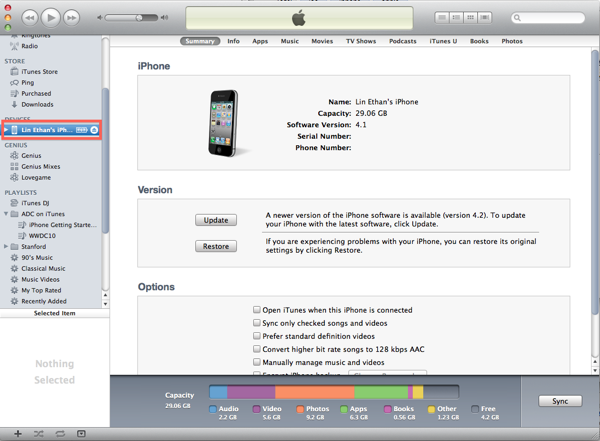Switch to list view mode
The image size is (600, 441).
click(442, 18)
